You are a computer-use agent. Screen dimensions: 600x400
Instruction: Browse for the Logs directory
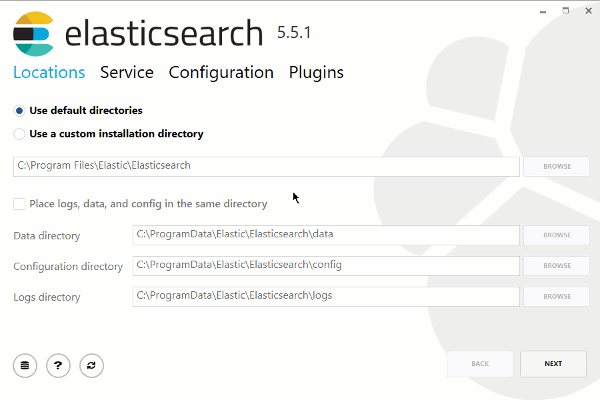click(557, 297)
